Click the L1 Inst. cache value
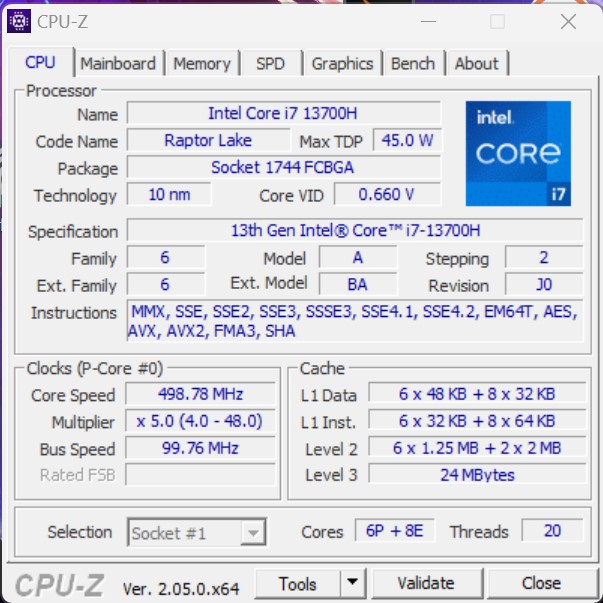This screenshot has height=603, width=603. pos(477,421)
